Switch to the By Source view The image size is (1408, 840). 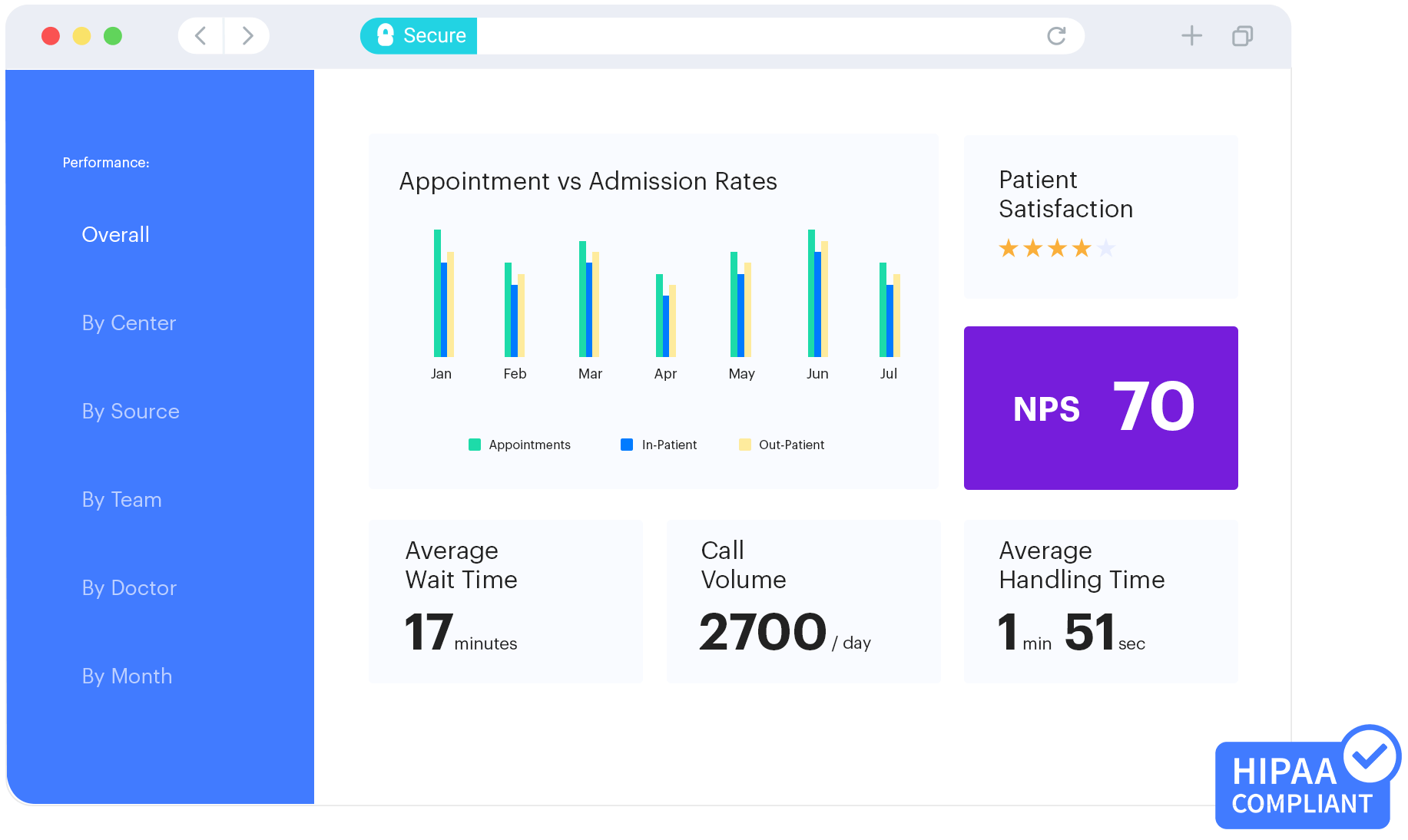pos(130,412)
